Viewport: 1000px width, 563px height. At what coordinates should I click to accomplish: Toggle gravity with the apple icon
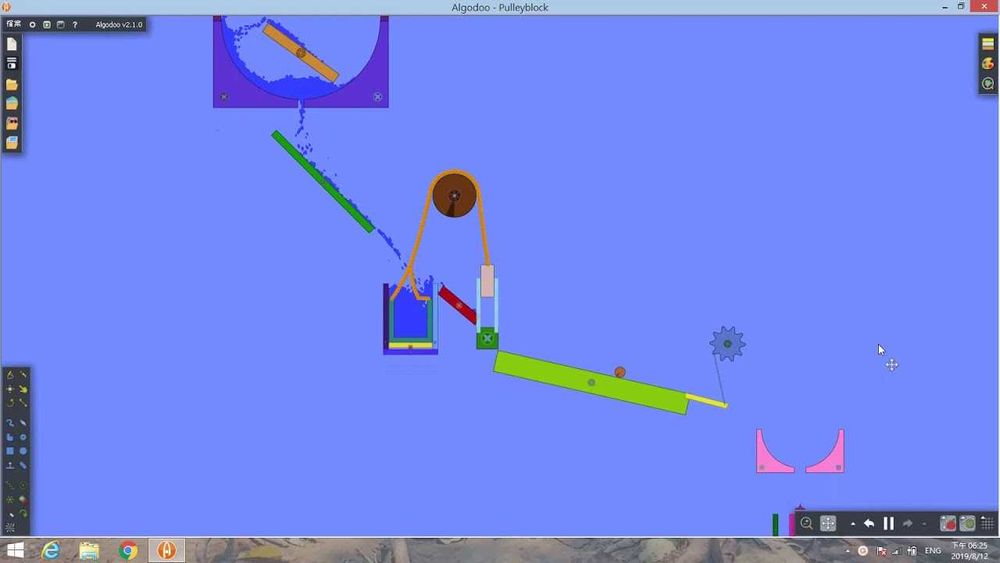pos(948,523)
